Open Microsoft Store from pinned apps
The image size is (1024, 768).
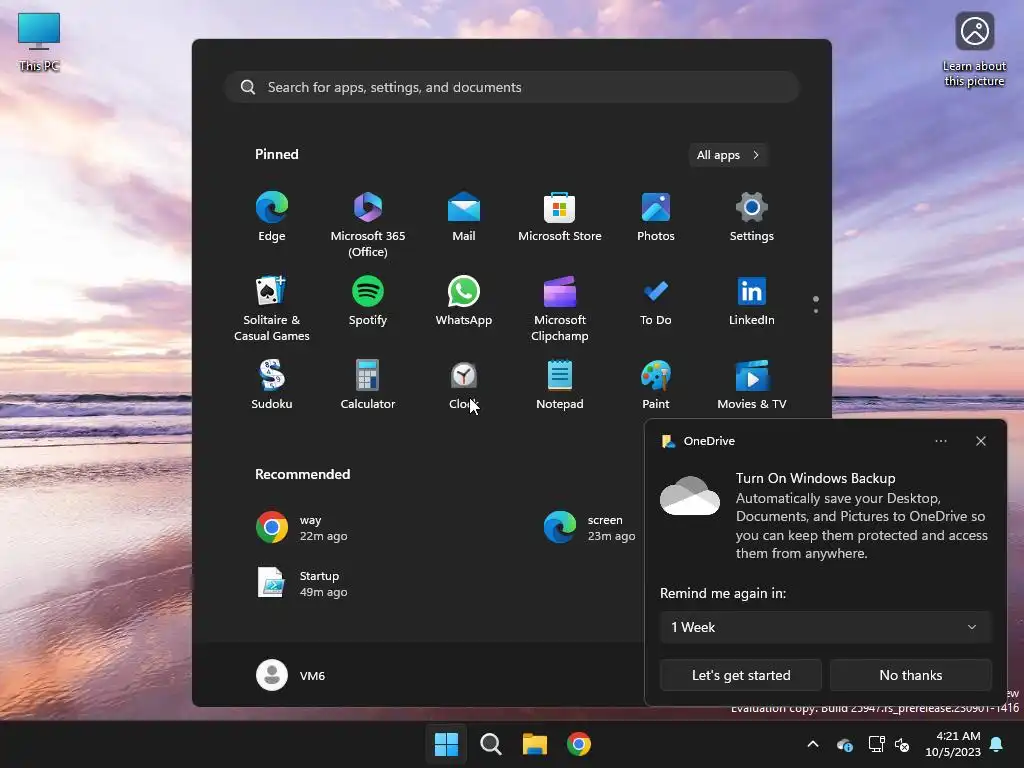pyautogui.click(x=560, y=217)
